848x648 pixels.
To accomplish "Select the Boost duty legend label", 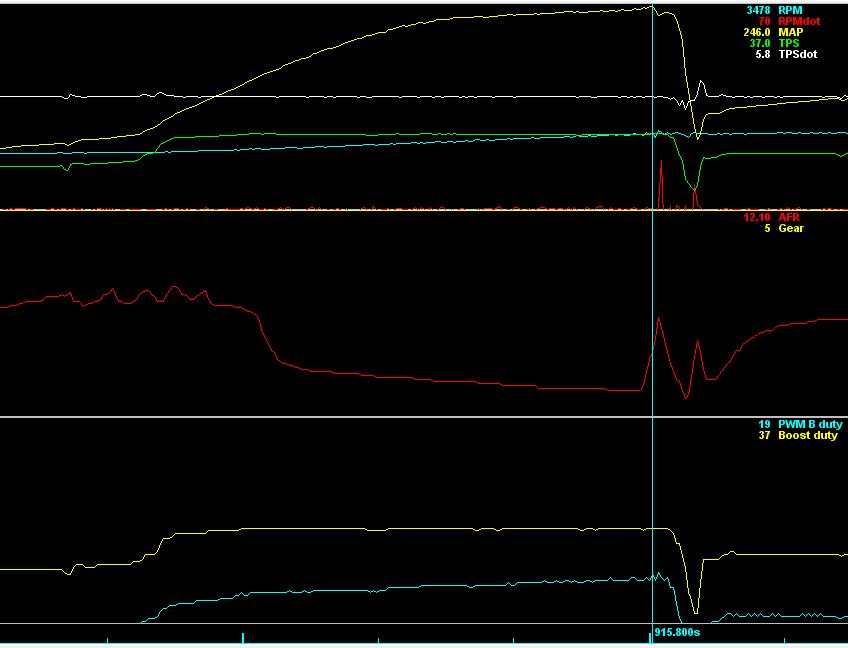I will [x=808, y=435].
